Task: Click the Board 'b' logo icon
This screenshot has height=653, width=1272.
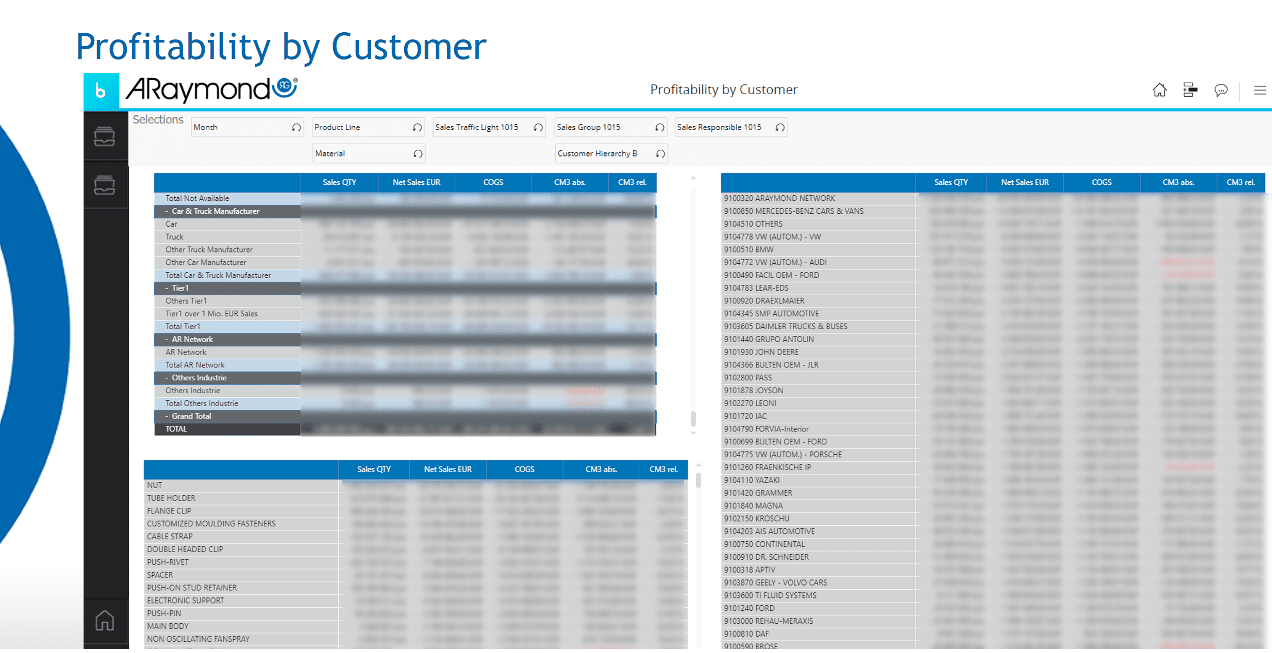Action: tap(100, 90)
